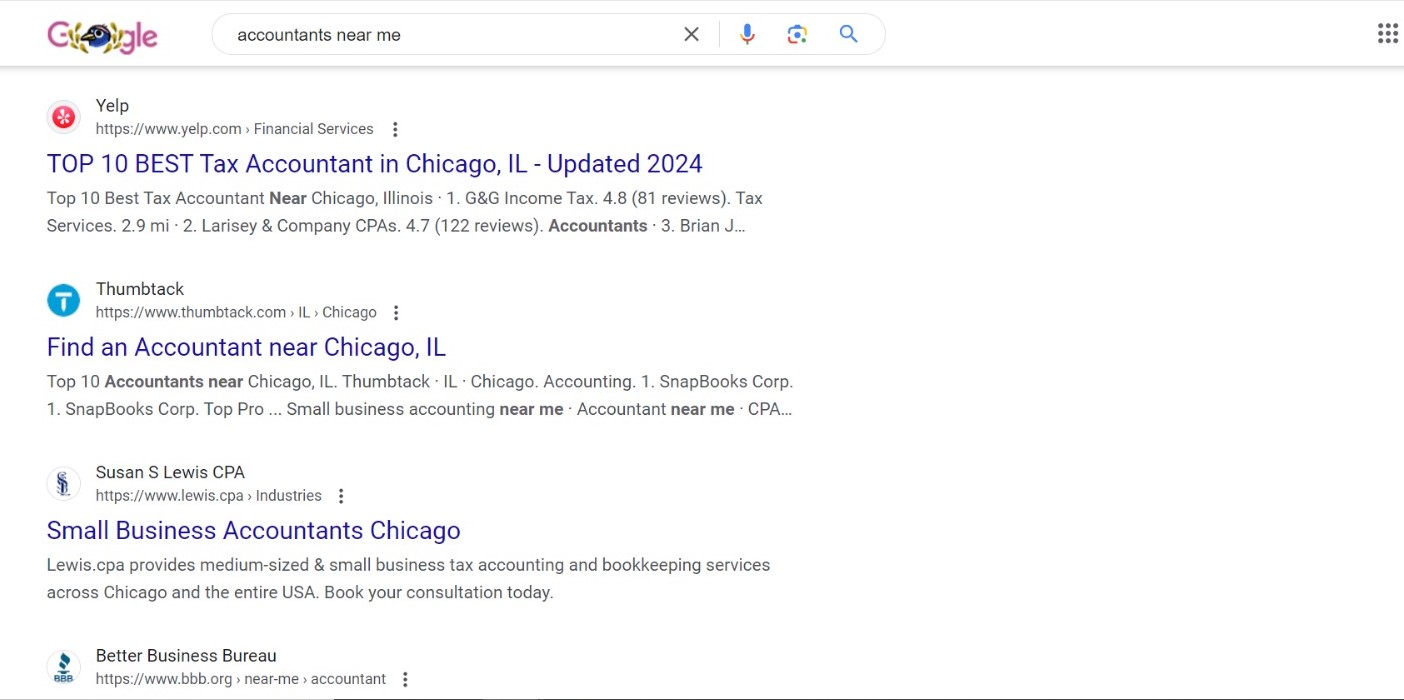Click the Susan S Lewis CPA favicon
1404x700 pixels.
tap(64, 484)
